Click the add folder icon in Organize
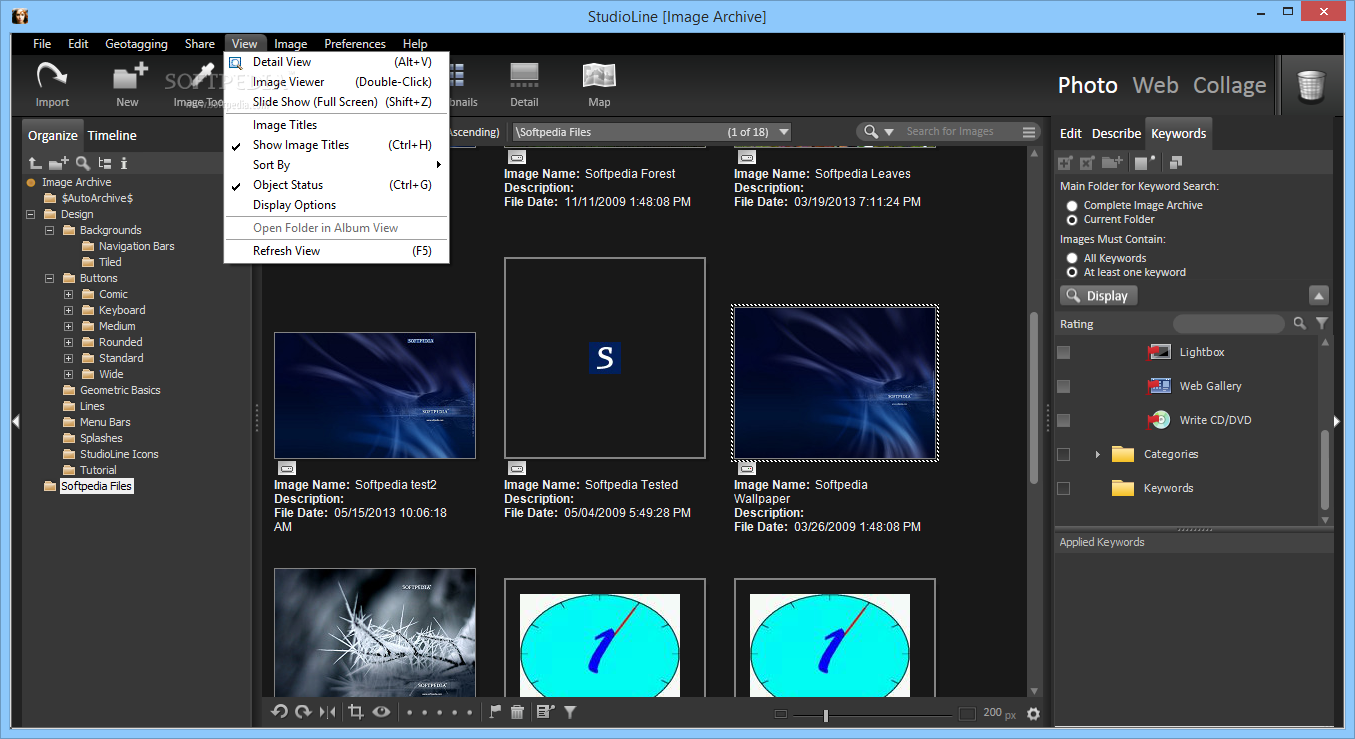This screenshot has width=1355, height=739. pos(59,163)
